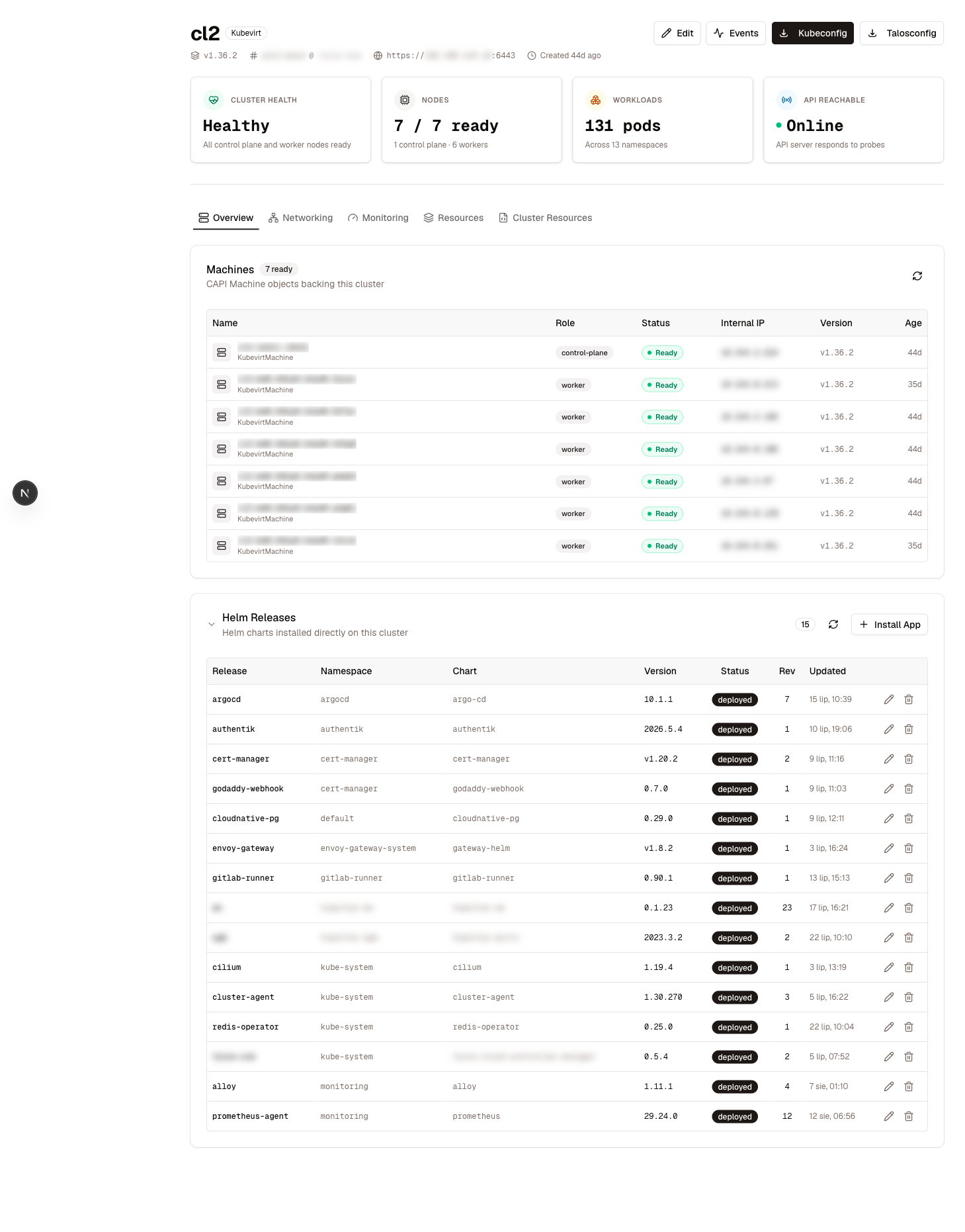The height and width of the screenshot is (1232, 965).
Task: Edit the argocd release
Action: (889, 699)
